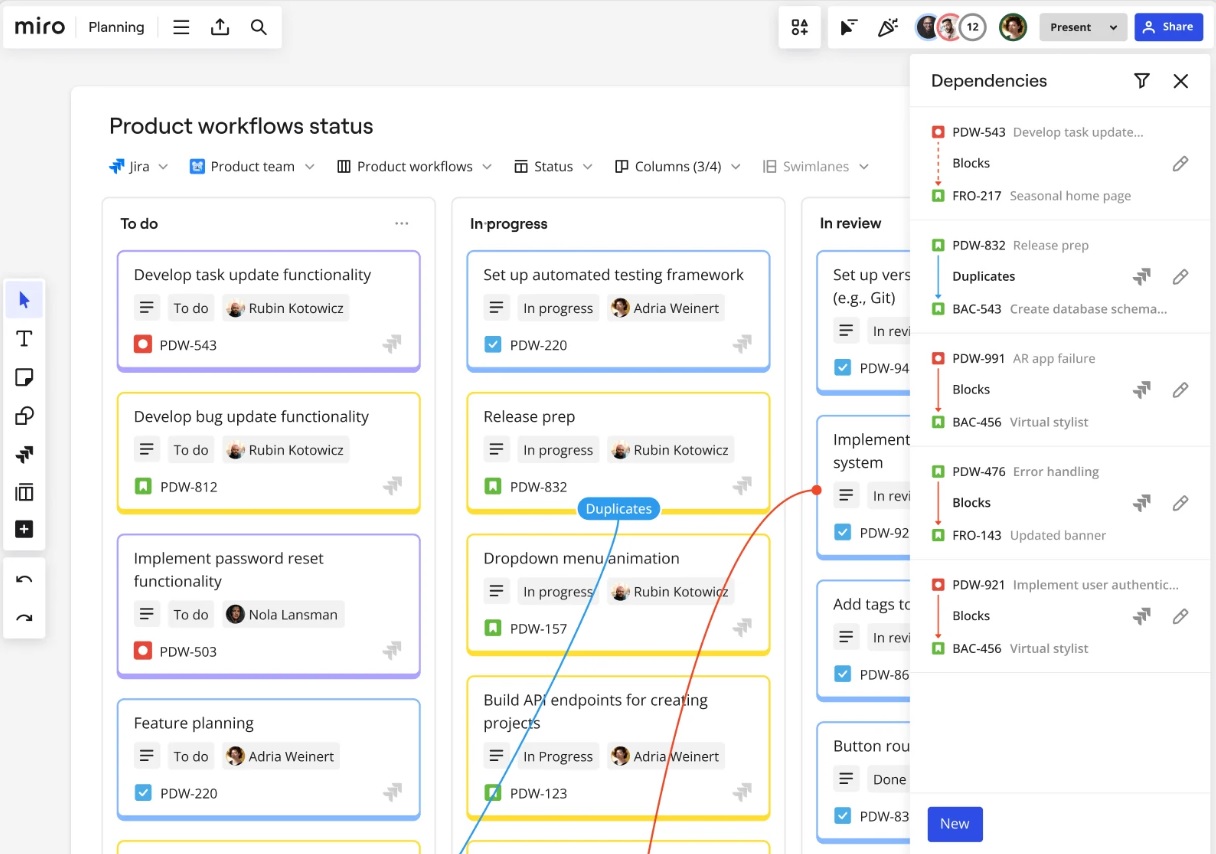1216x854 pixels.
Task: Click the To do status on PDW-812 card
Action: [x=190, y=450]
